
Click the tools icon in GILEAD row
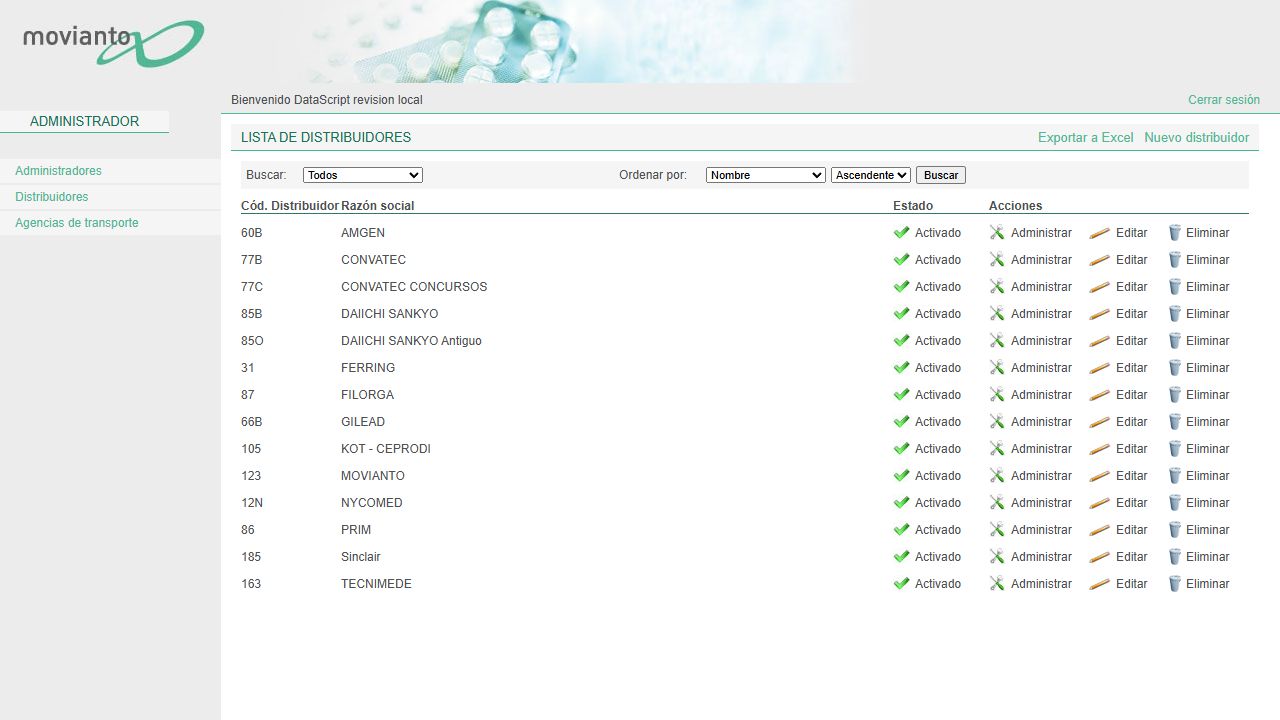click(996, 422)
